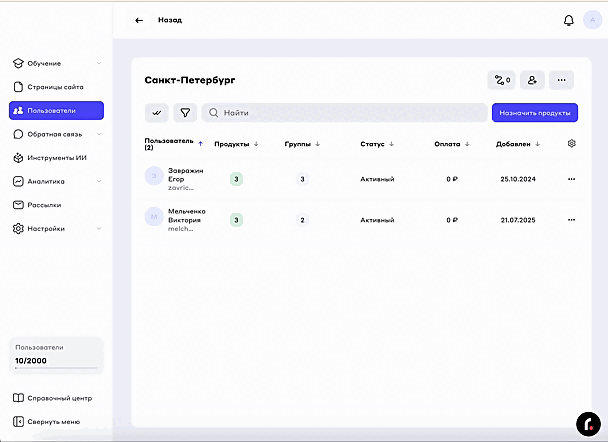The height and width of the screenshot is (442, 608).
Task: Expand the Обратная связь sidebar section
Action: coord(57,134)
